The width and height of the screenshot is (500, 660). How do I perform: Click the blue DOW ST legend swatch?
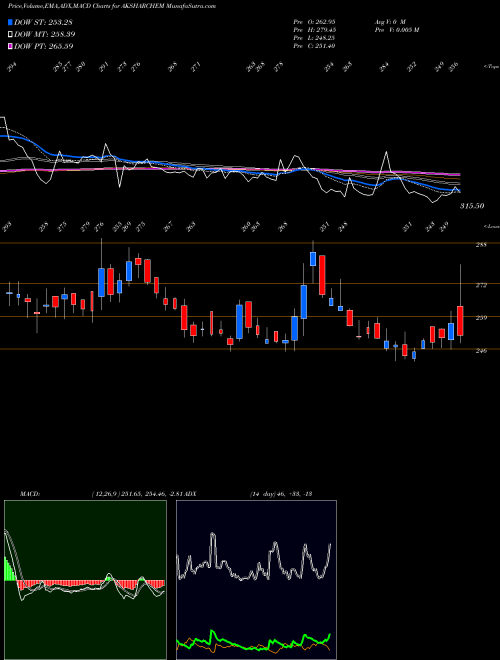(10, 22)
